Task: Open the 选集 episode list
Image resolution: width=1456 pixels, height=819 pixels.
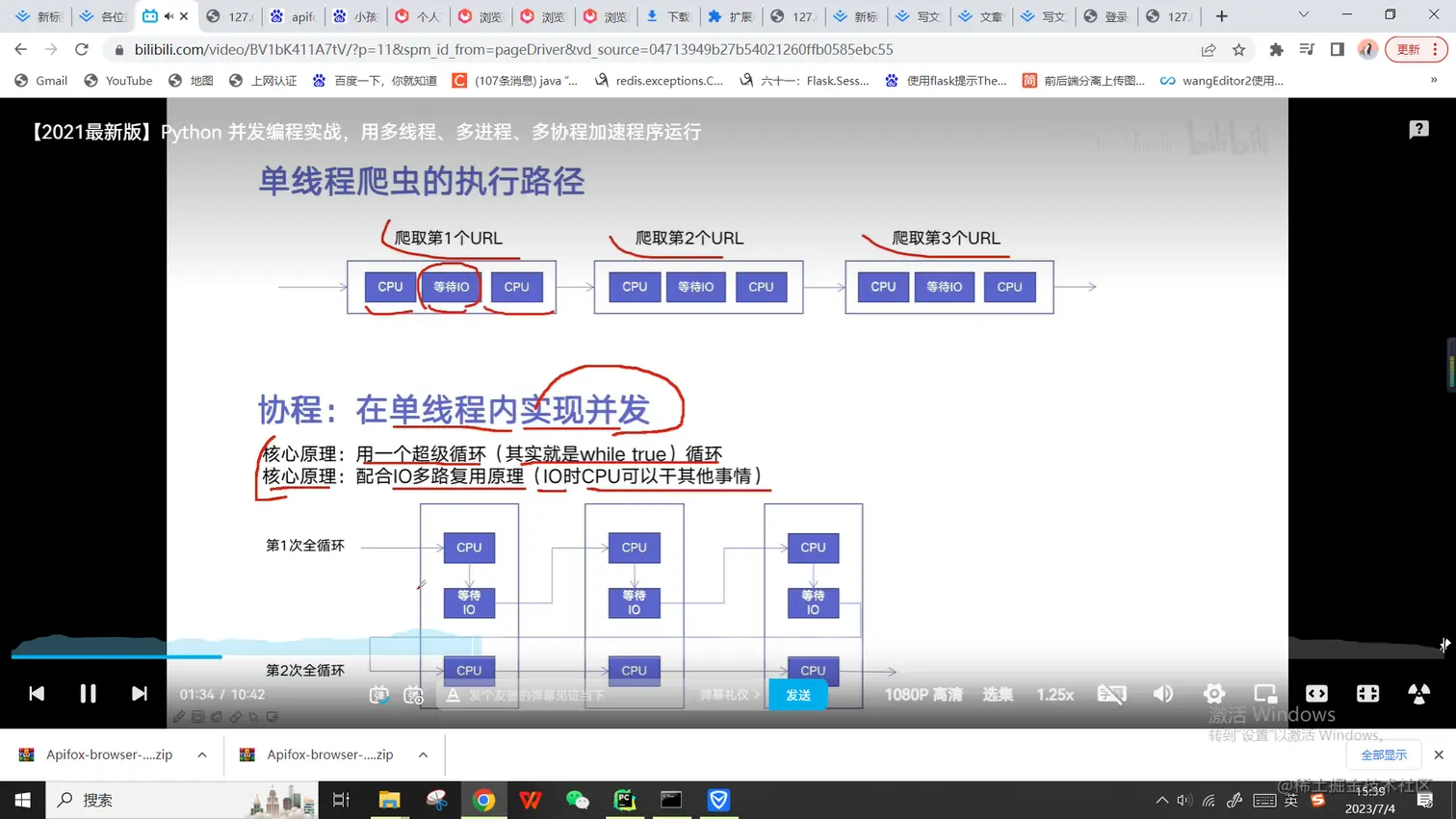Action: click(x=998, y=694)
